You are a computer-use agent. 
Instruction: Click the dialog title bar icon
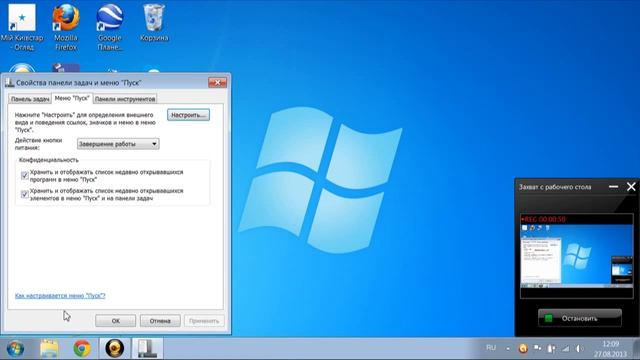click(9, 82)
